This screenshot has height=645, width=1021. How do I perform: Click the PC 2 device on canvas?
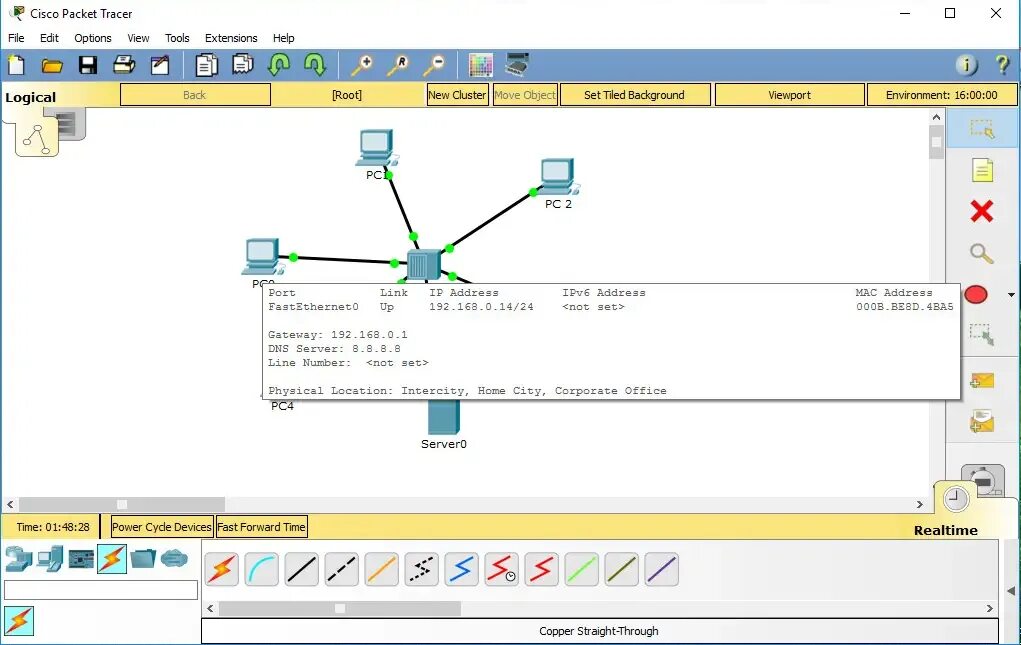(x=559, y=177)
